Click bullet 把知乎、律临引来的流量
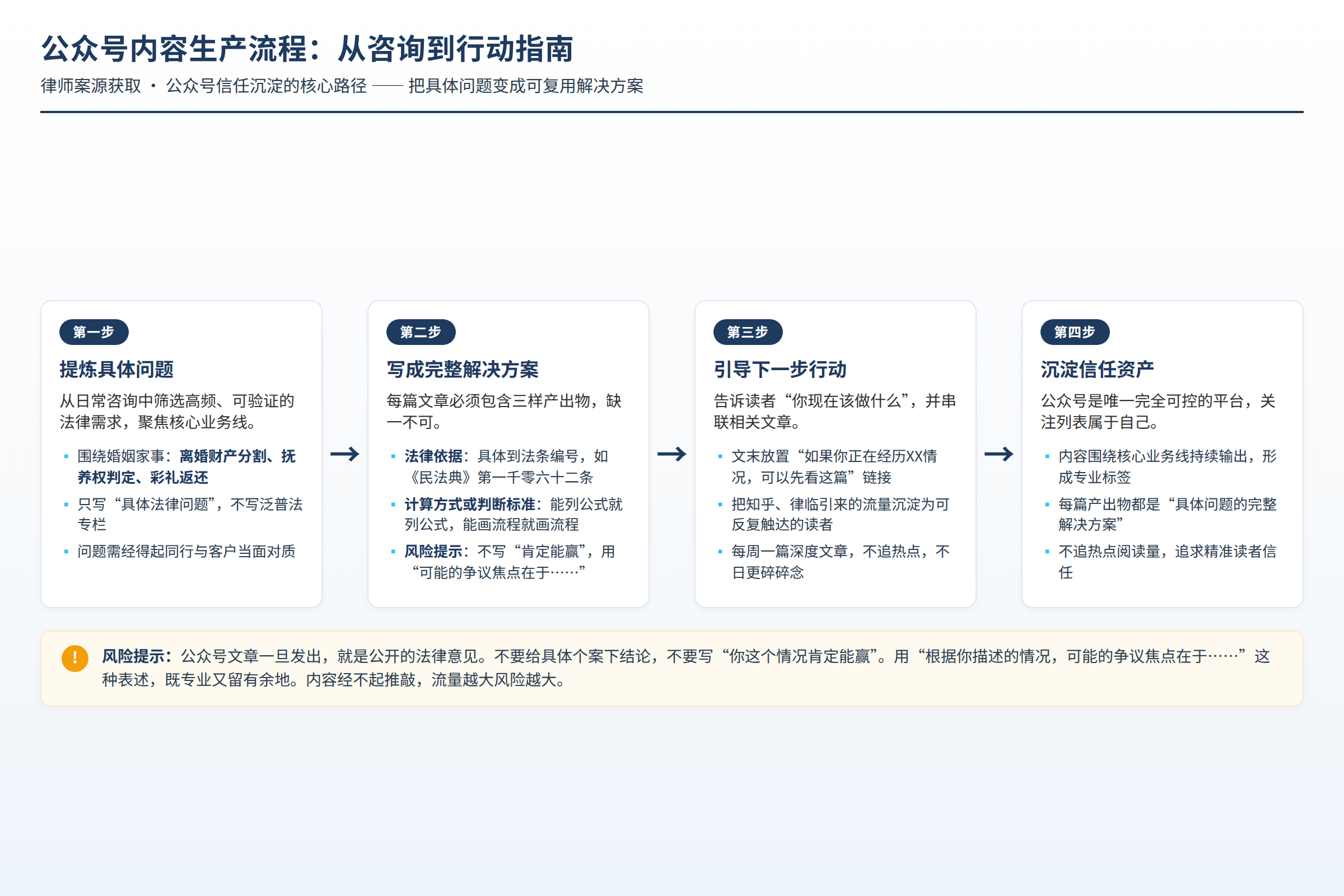Viewport: 1344px width, 896px height. tap(840, 514)
